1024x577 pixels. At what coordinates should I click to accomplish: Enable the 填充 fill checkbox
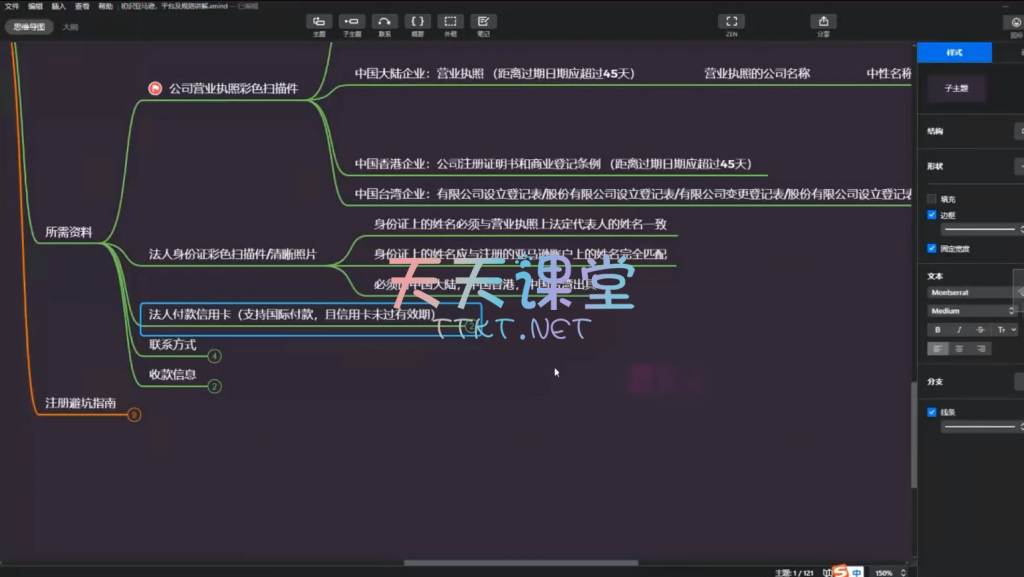932,199
